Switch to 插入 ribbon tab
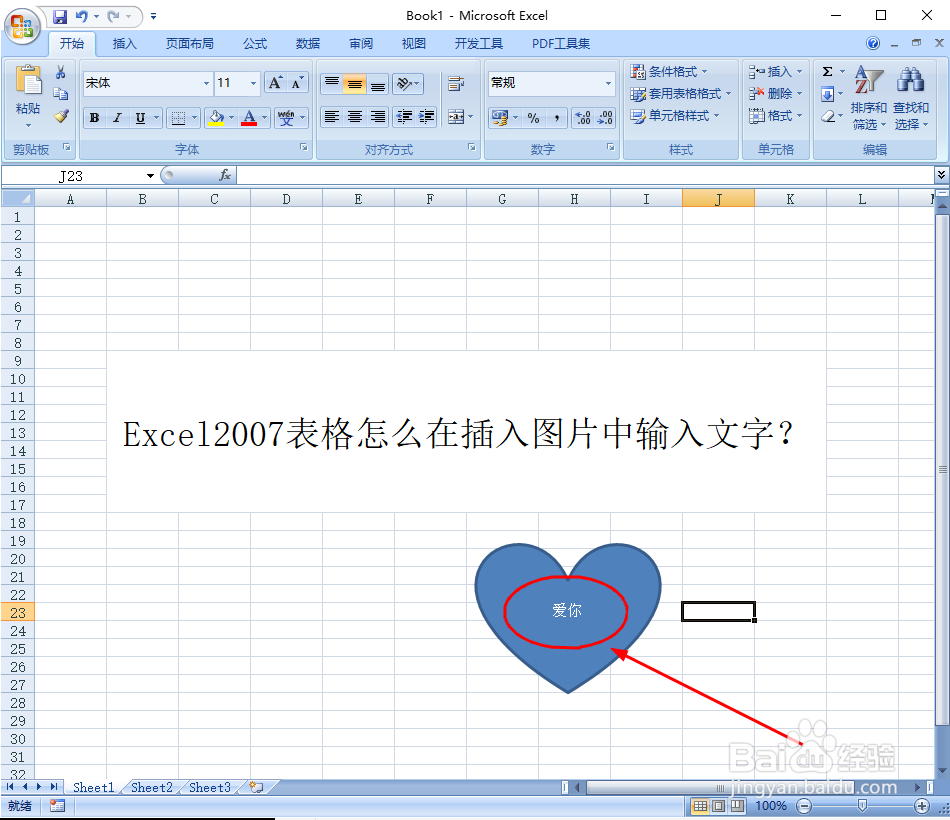 (124, 44)
